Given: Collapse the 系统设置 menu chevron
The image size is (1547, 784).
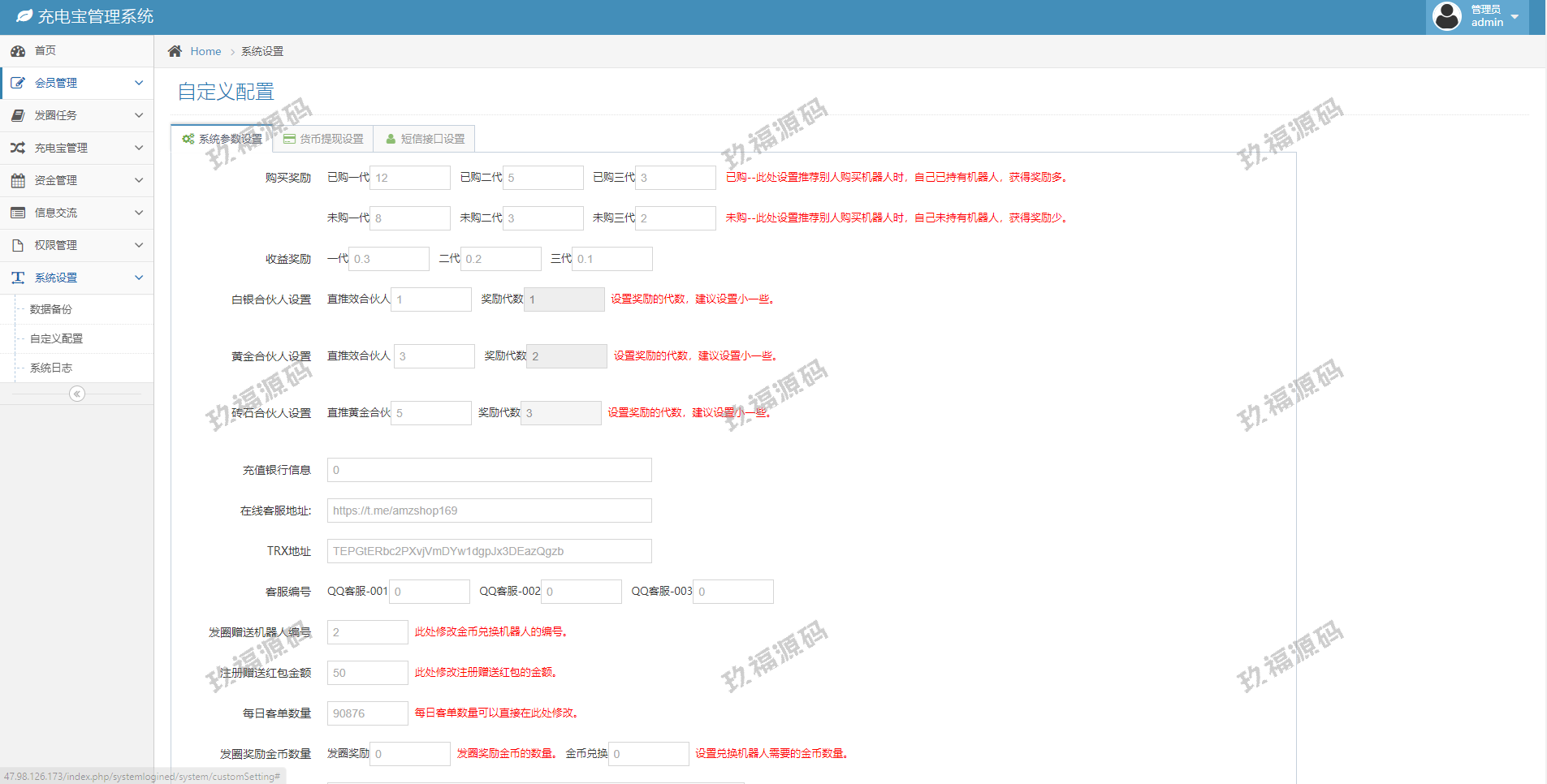Looking at the screenshot, I should coord(139,278).
